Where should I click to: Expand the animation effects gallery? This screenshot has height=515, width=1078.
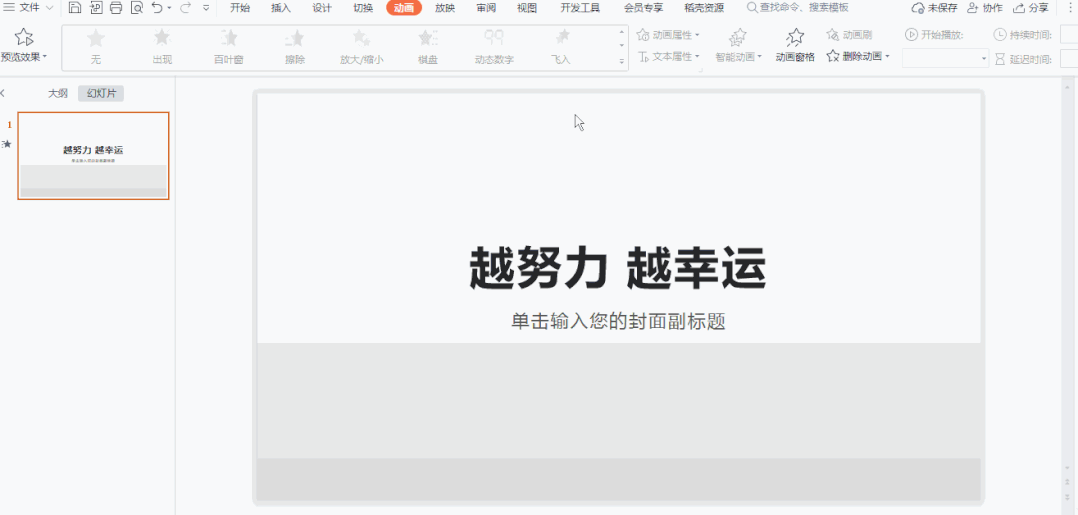pyautogui.click(x=622, y=61)
